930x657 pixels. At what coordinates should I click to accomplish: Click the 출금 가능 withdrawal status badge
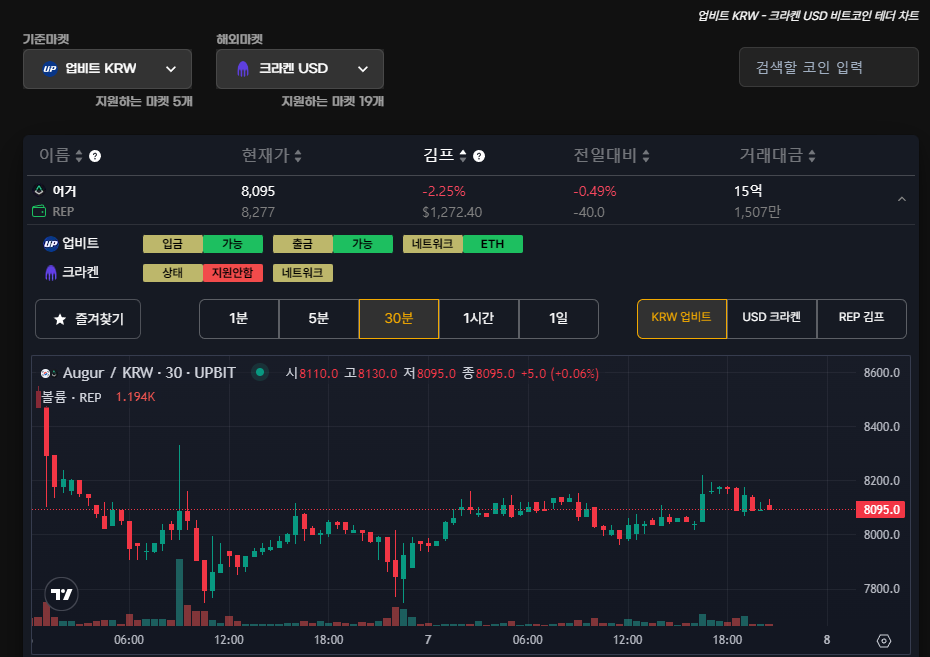pyautogui.click(x=333, y=244)
